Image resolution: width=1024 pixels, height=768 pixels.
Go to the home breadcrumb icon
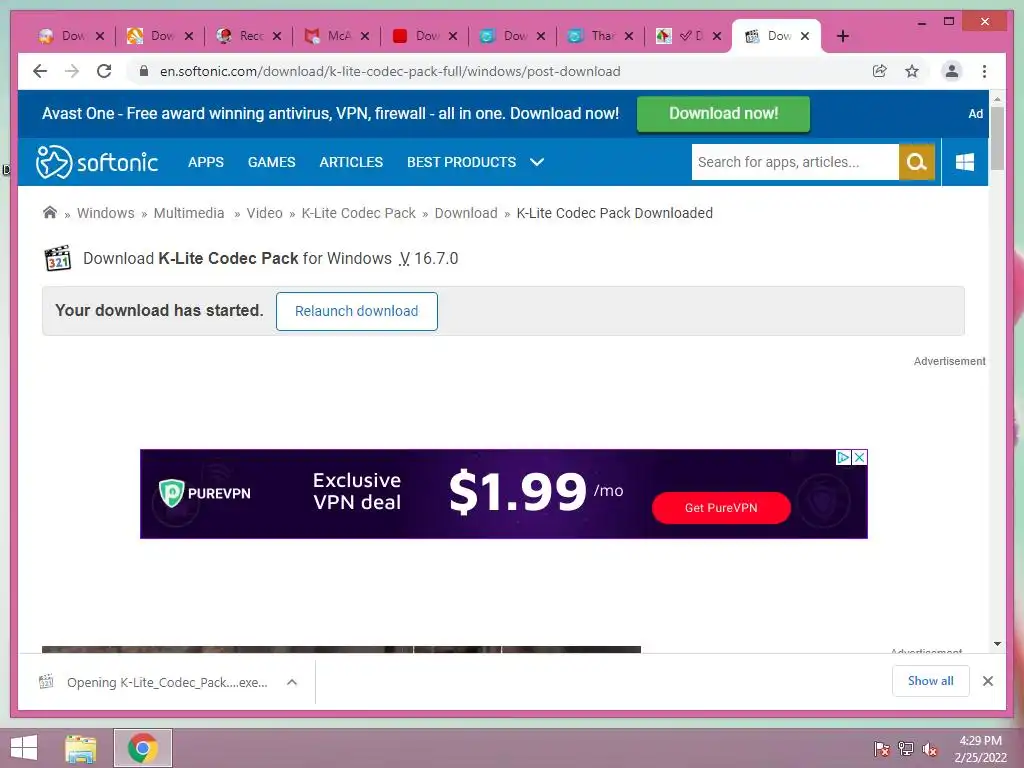pos(50,212)
